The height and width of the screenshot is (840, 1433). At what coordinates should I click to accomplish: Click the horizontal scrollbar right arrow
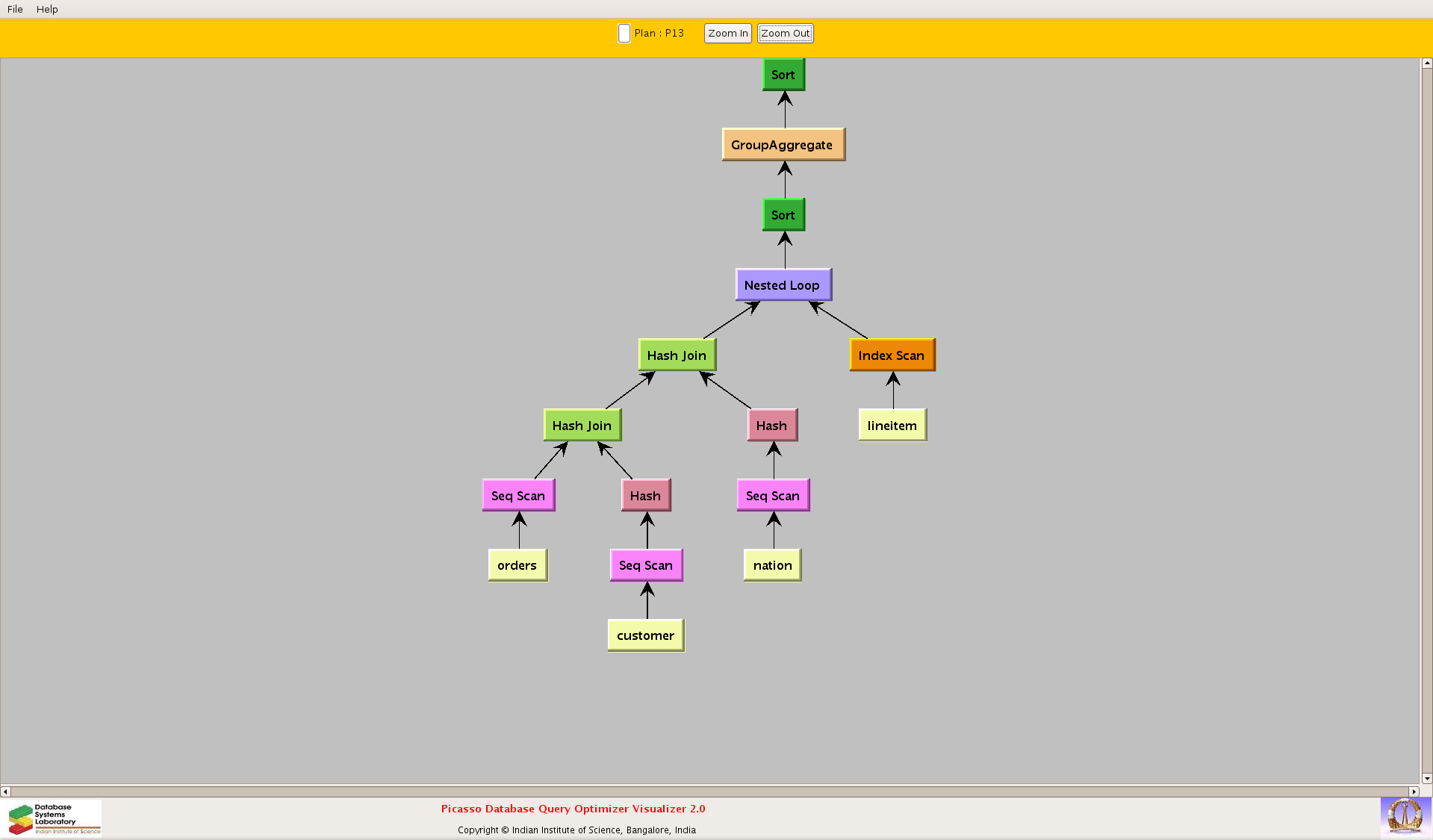[1414, 791]
